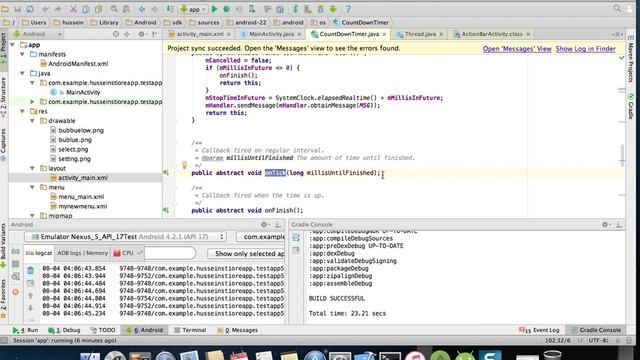Open the SDK Manager icon
Screen dimensions: 640x360
(x=320, y=9)
